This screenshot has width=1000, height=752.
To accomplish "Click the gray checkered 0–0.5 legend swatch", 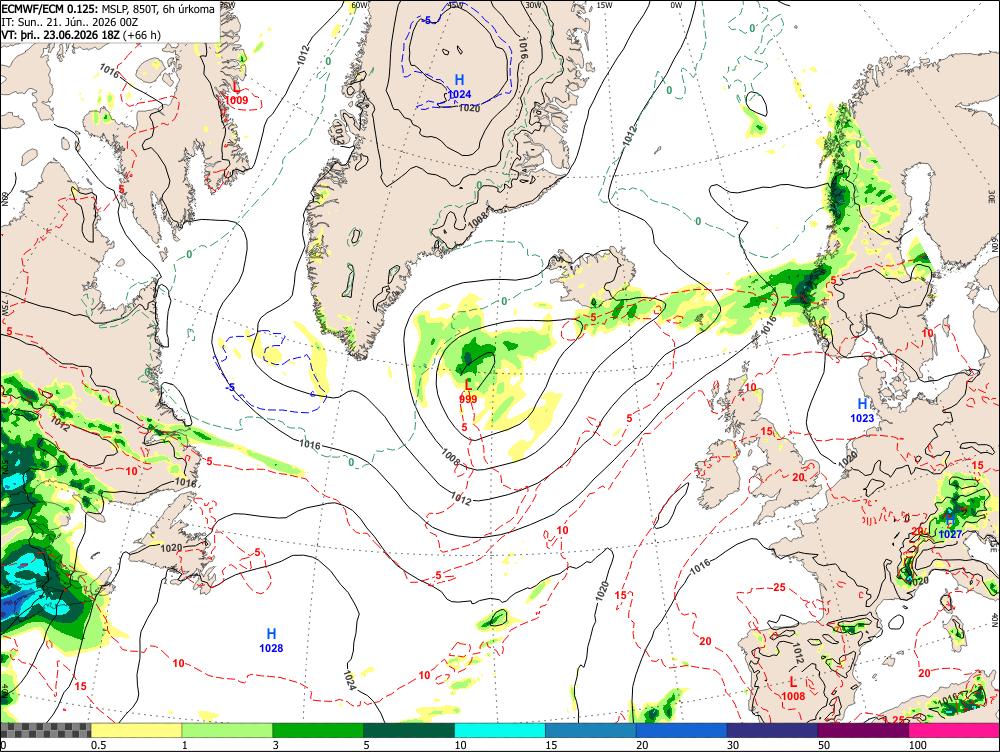I will (45, 730).
